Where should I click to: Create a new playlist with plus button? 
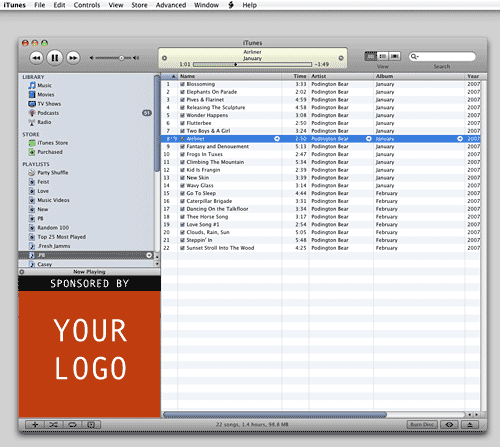35,425
